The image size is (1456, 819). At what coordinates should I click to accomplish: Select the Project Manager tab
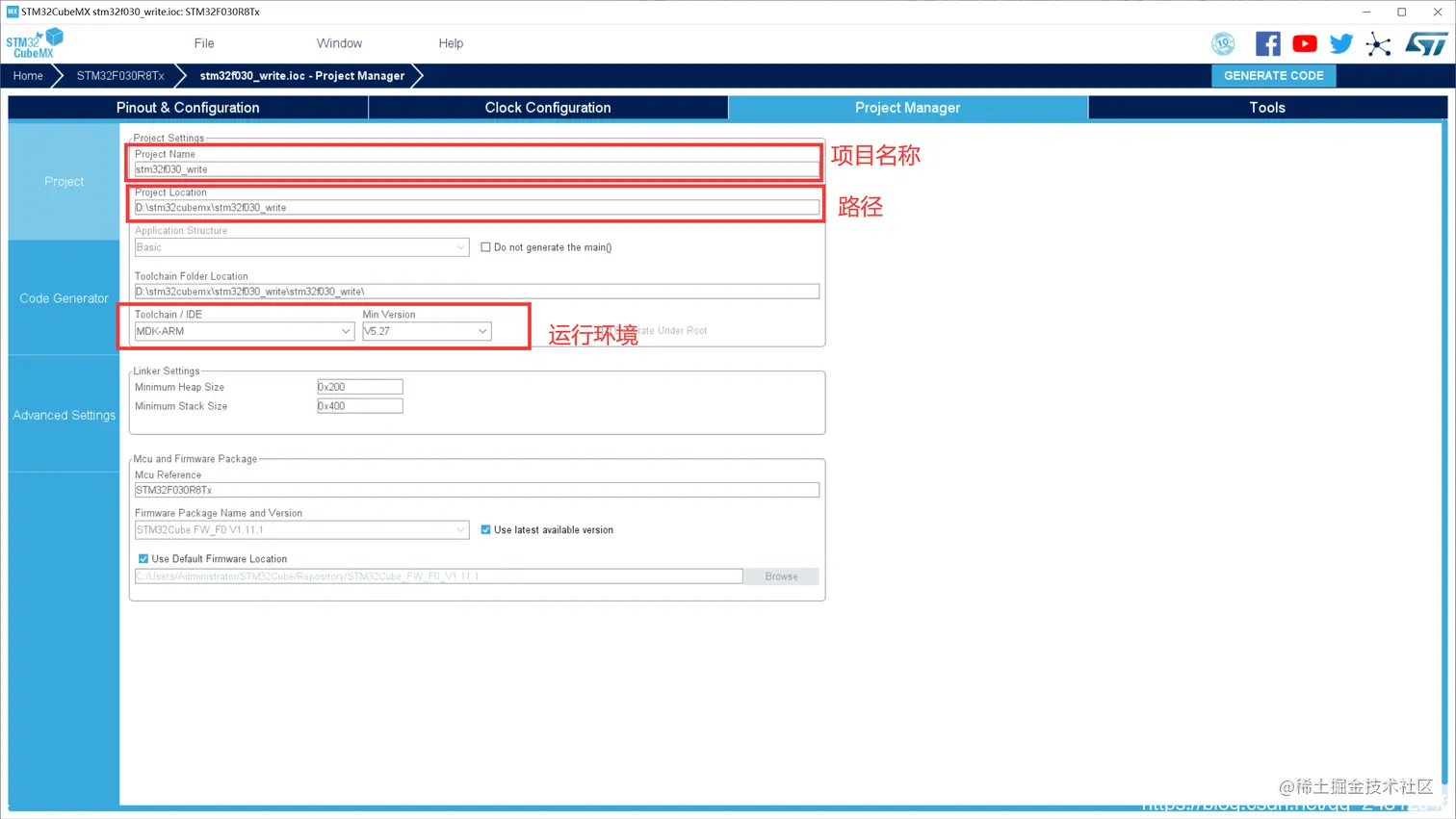pos(908,108)
